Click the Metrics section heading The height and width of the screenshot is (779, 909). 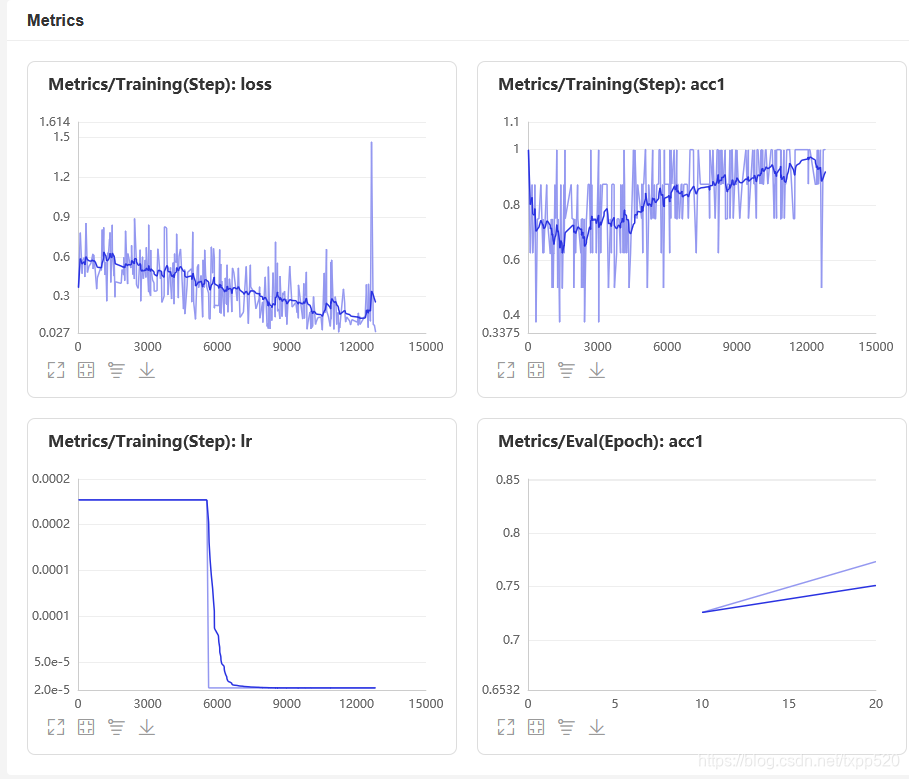tap(55, 20)
